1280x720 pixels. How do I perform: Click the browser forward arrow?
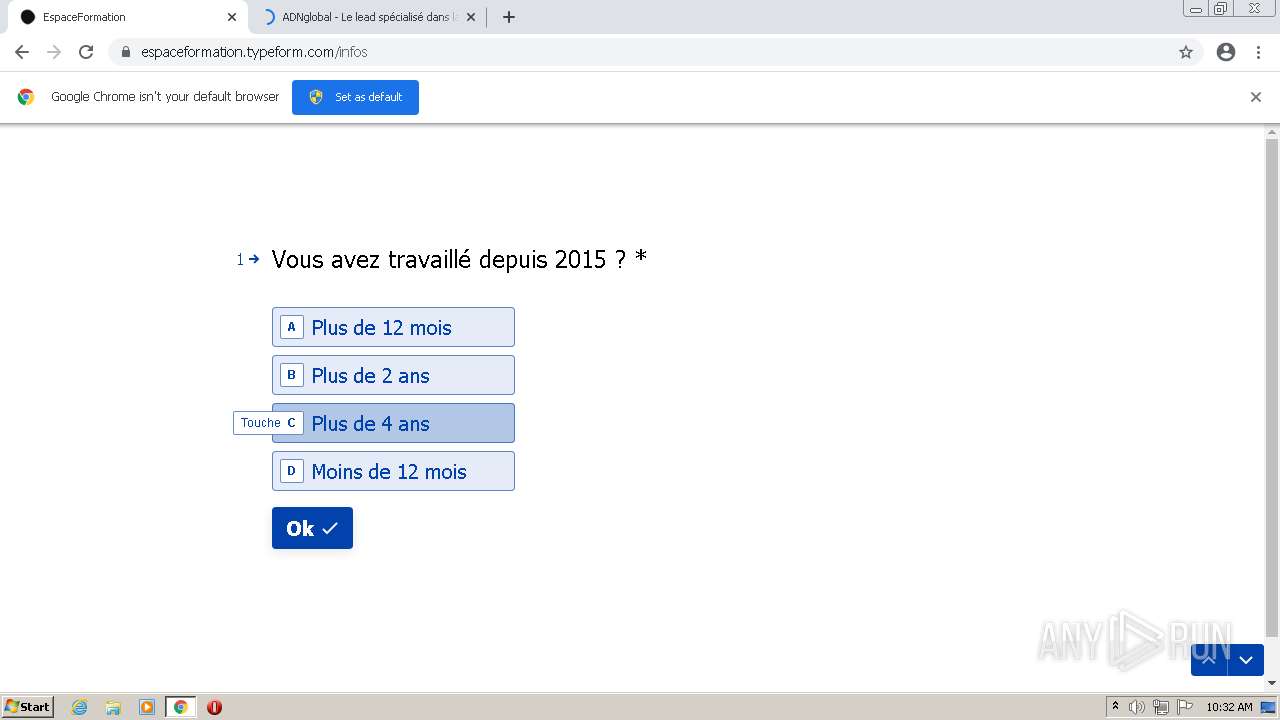point(54,52)
